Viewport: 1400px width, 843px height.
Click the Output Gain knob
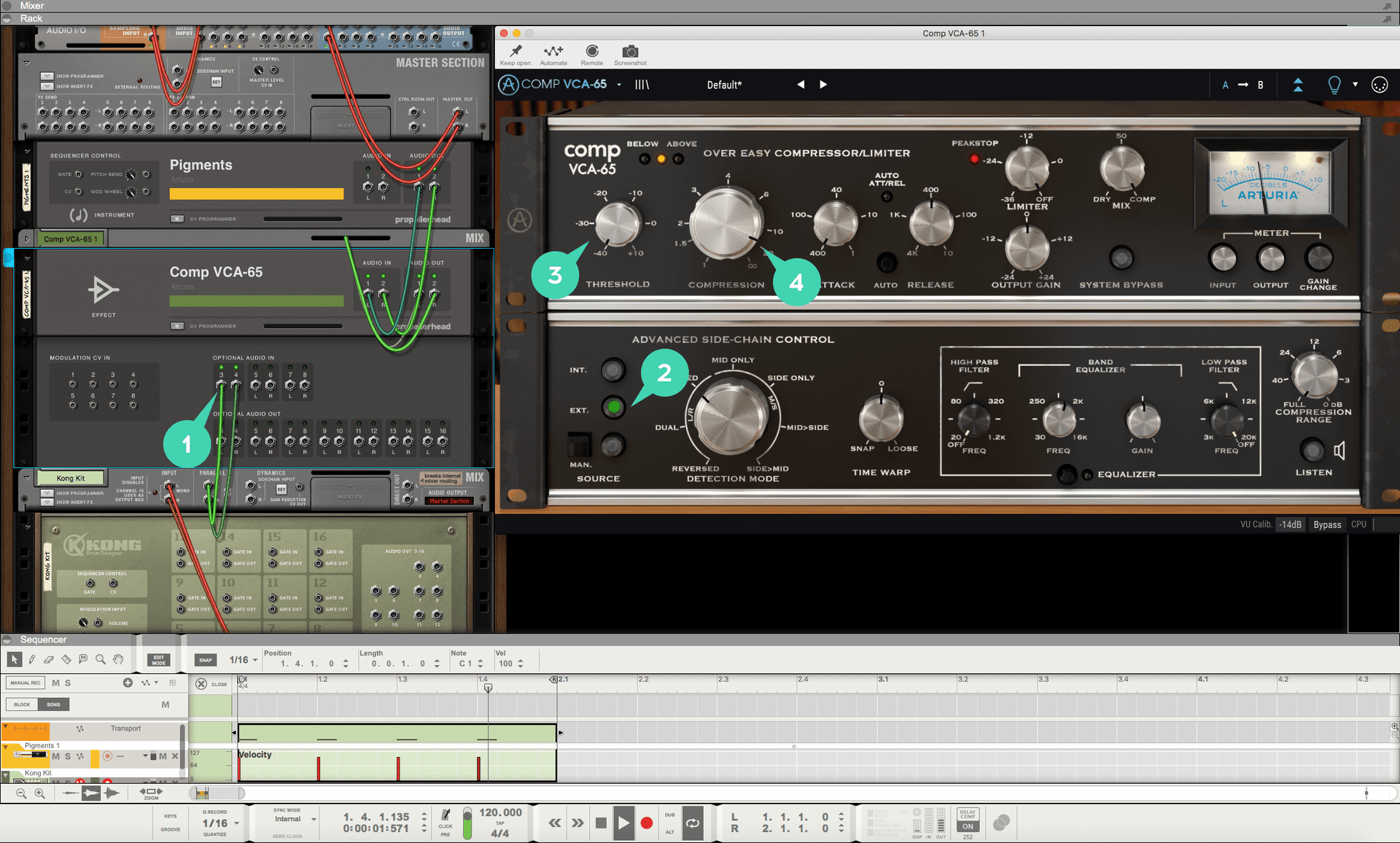point(1027,248)
